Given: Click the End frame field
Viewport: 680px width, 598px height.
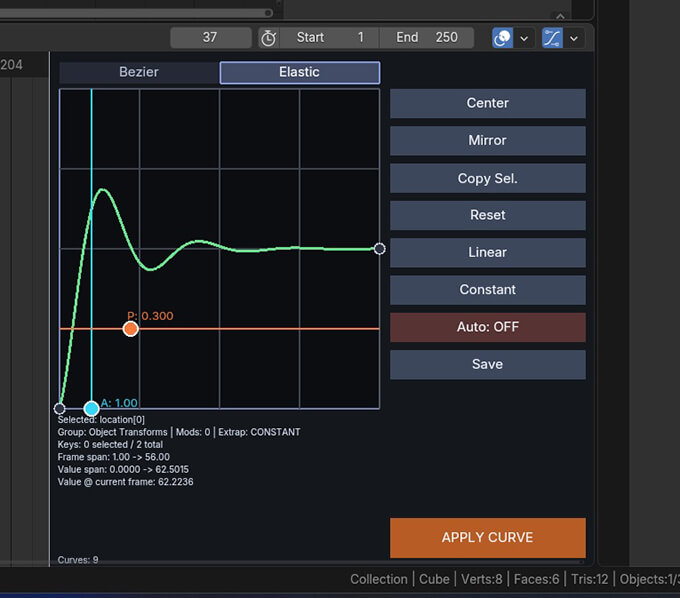Looking at the screenshot, I should point(427,38).
